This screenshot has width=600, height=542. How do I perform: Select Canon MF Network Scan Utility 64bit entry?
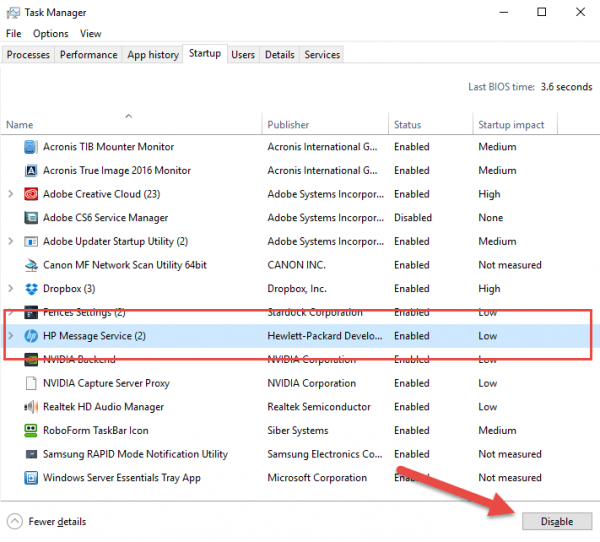[x=125, y=265]
